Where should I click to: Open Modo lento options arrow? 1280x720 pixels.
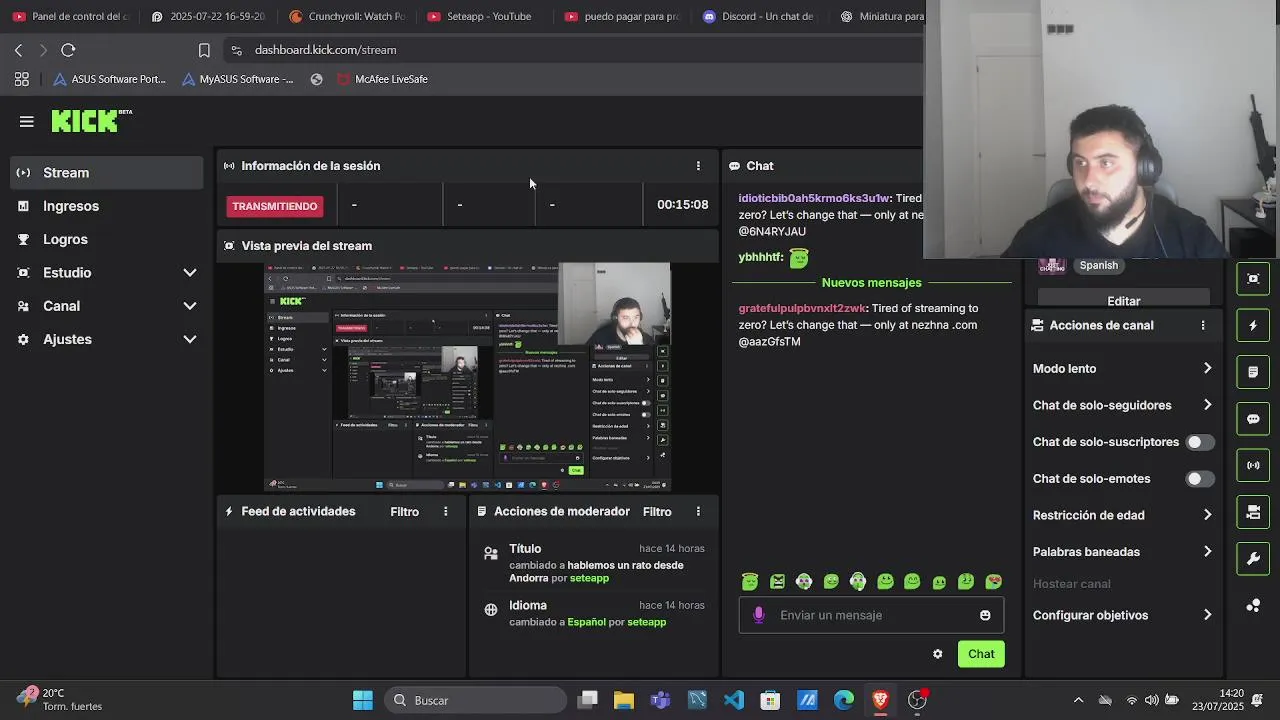[x=1207, y=368]
